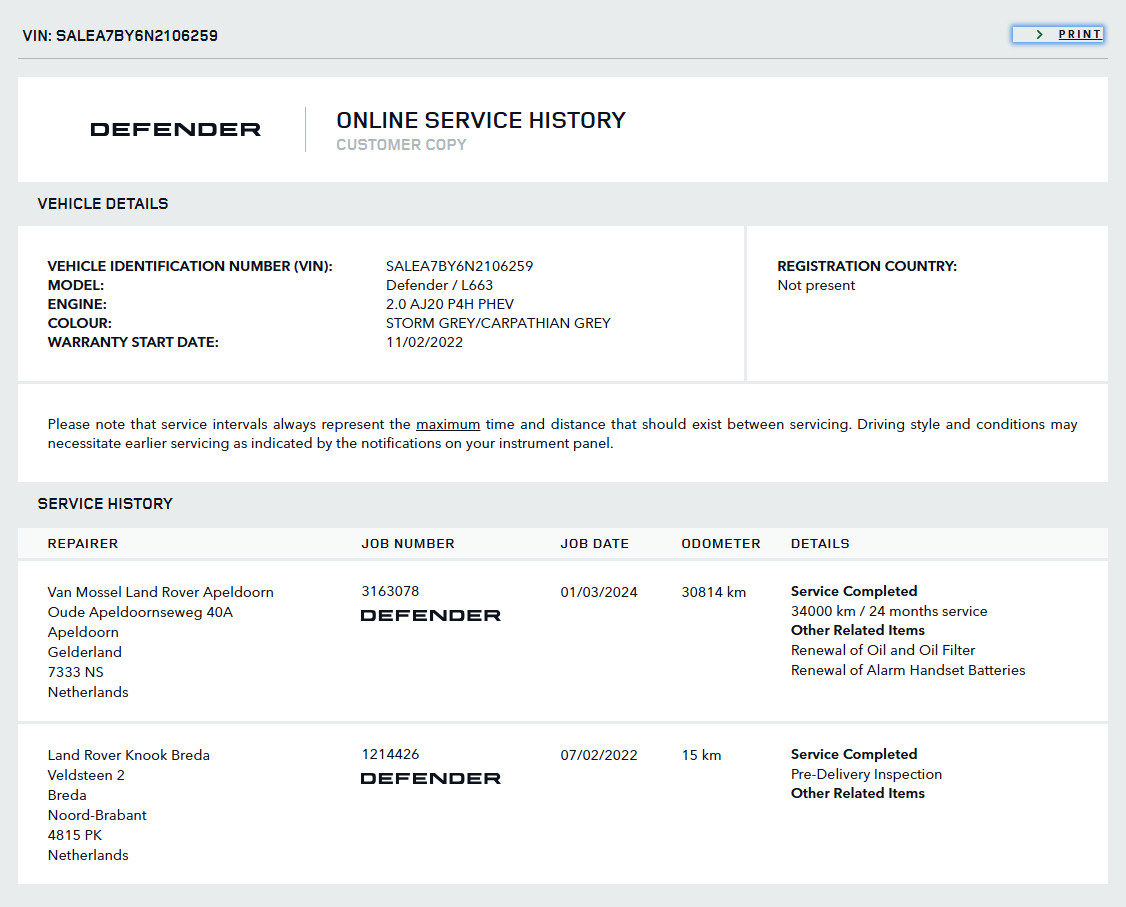
Task: Click the underlined 'maximum' text
Action: (x=448, y=424)
